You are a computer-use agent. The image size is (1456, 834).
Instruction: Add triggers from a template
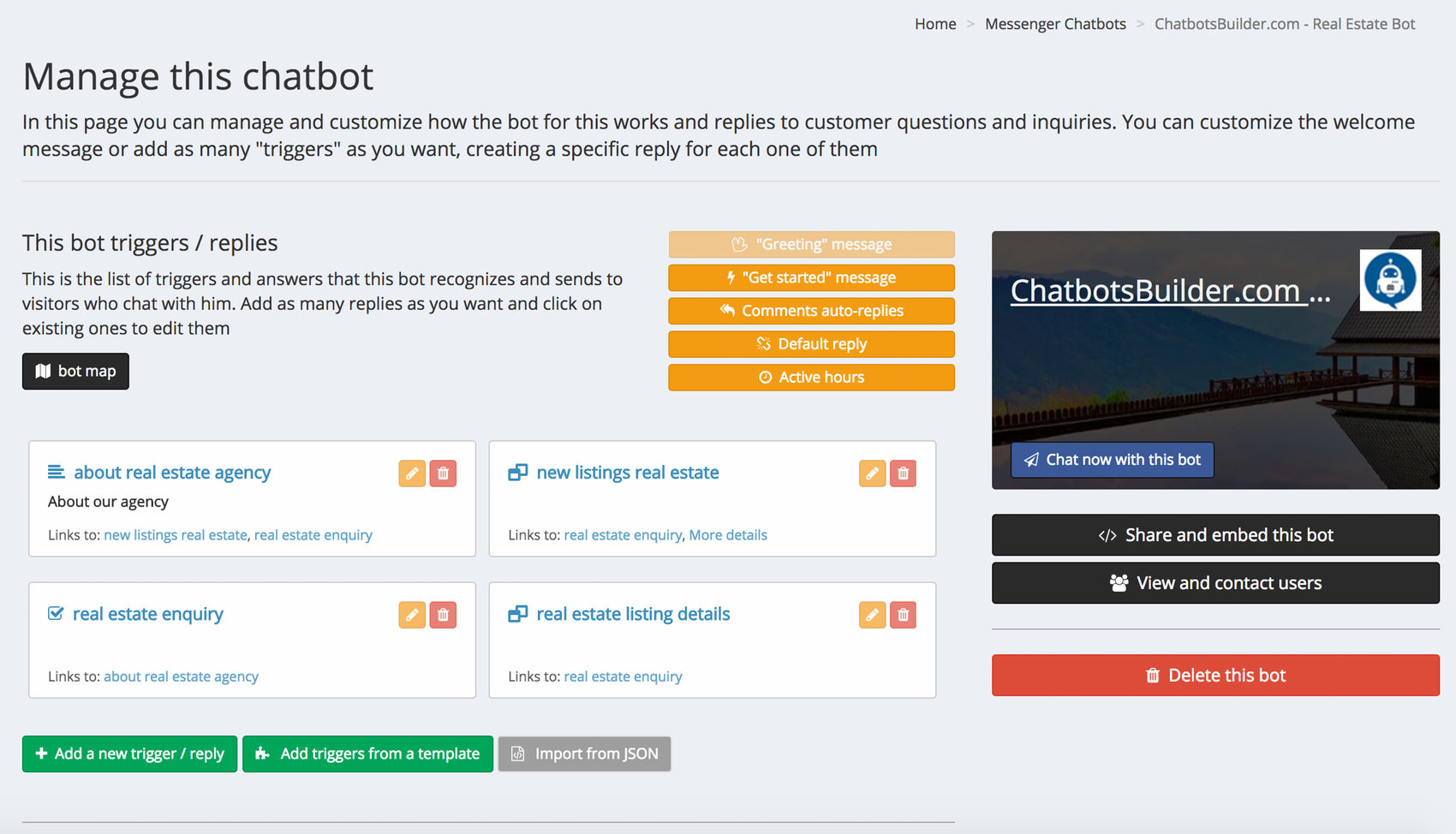[367, 754]
